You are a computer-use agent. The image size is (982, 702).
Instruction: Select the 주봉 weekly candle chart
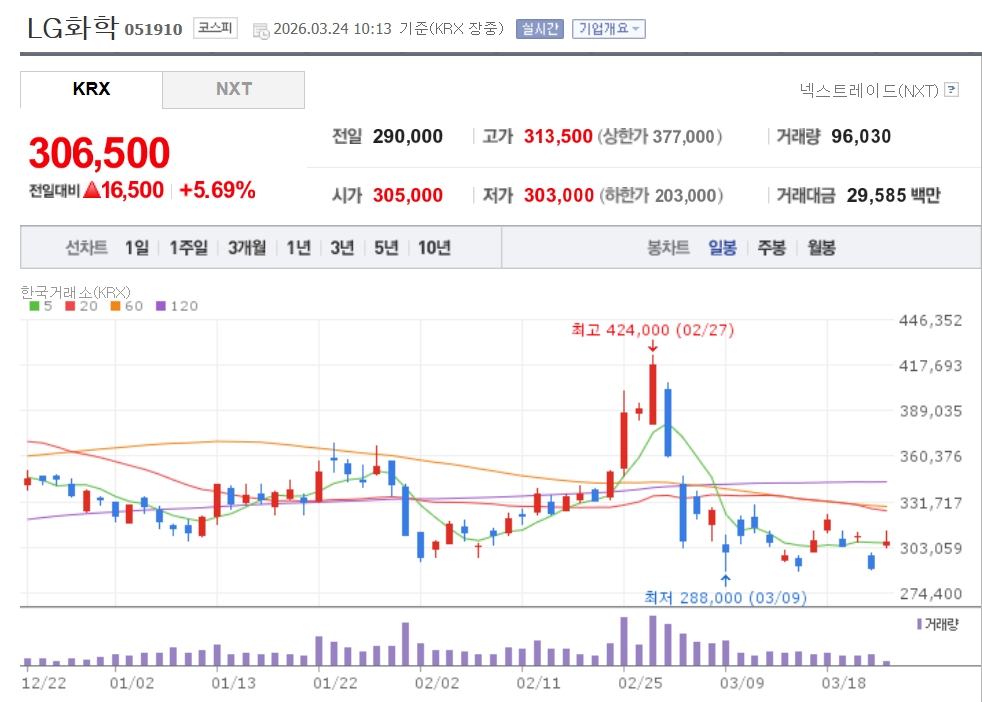[x=772, y=248]
